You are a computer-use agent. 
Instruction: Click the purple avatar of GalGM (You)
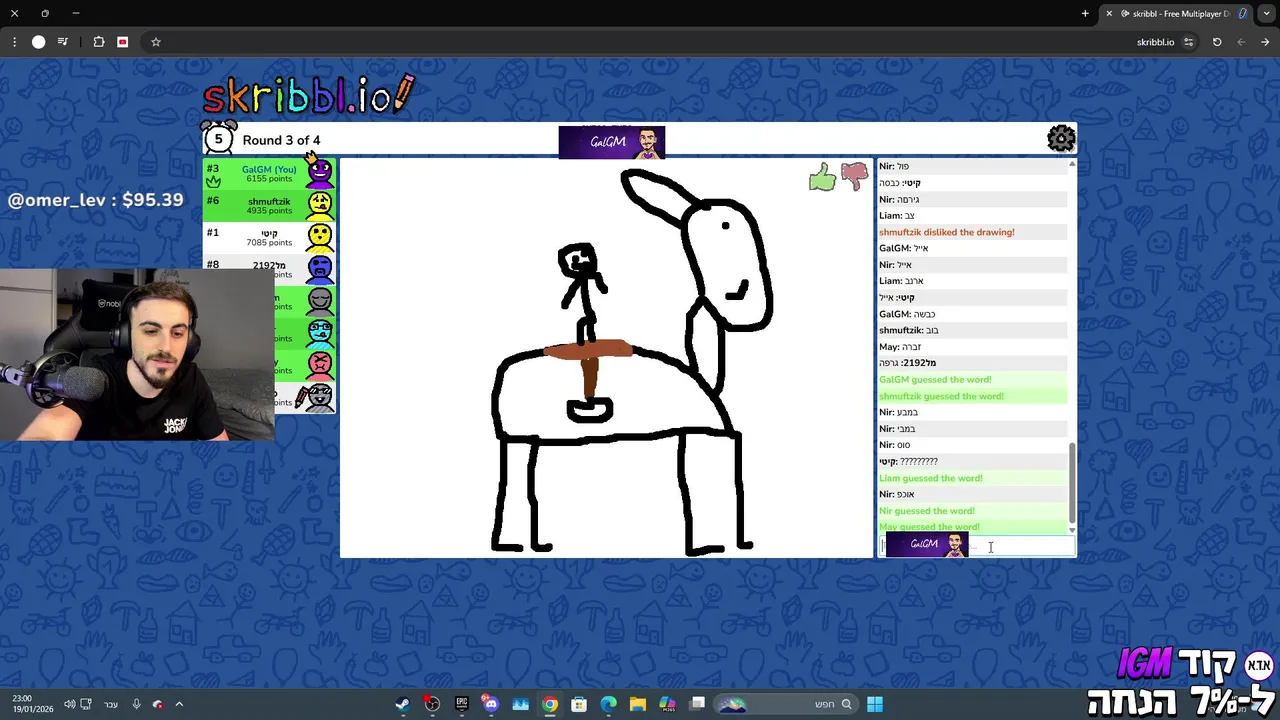pos(319,173)
